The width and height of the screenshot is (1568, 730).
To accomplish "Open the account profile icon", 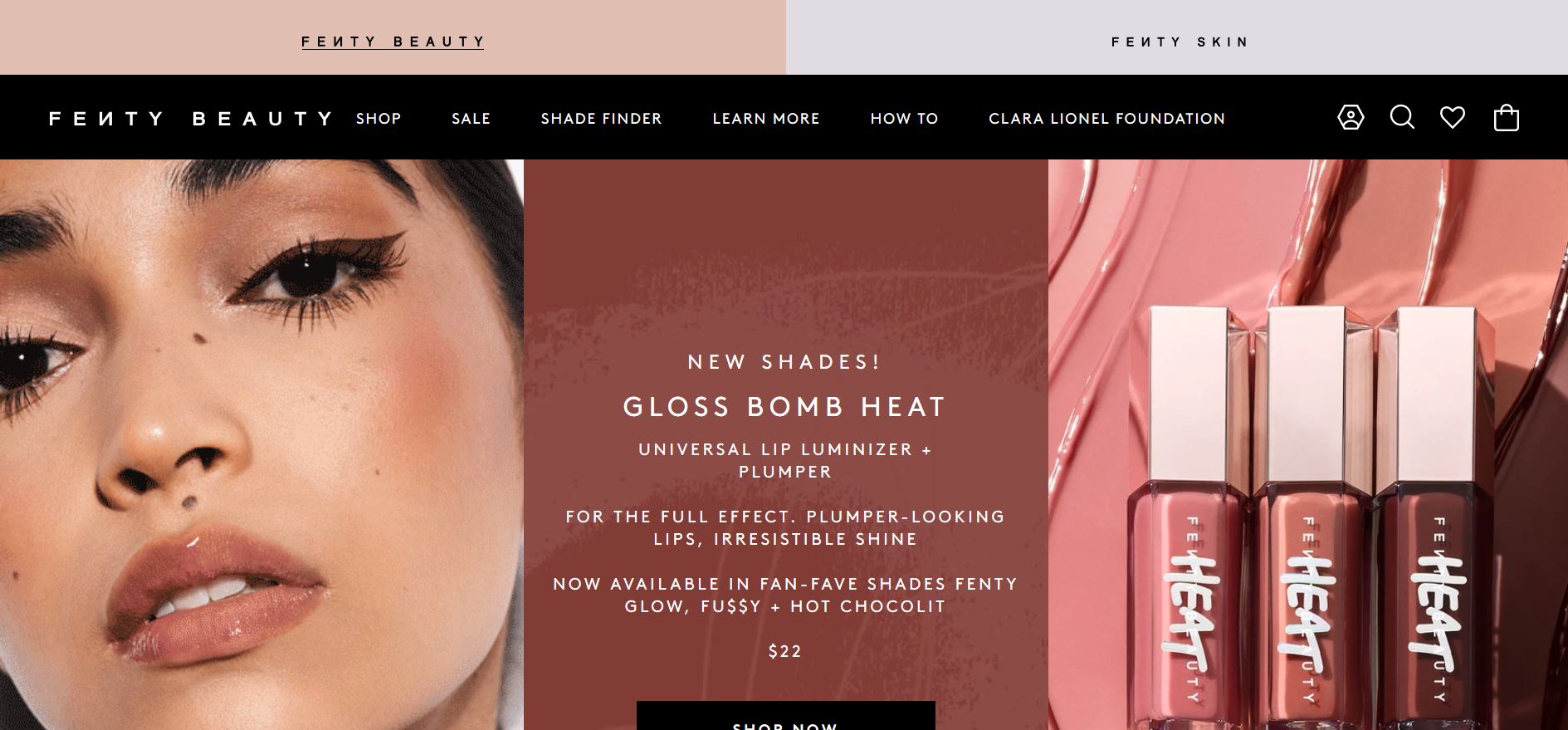I will (x=1351, y=117).
